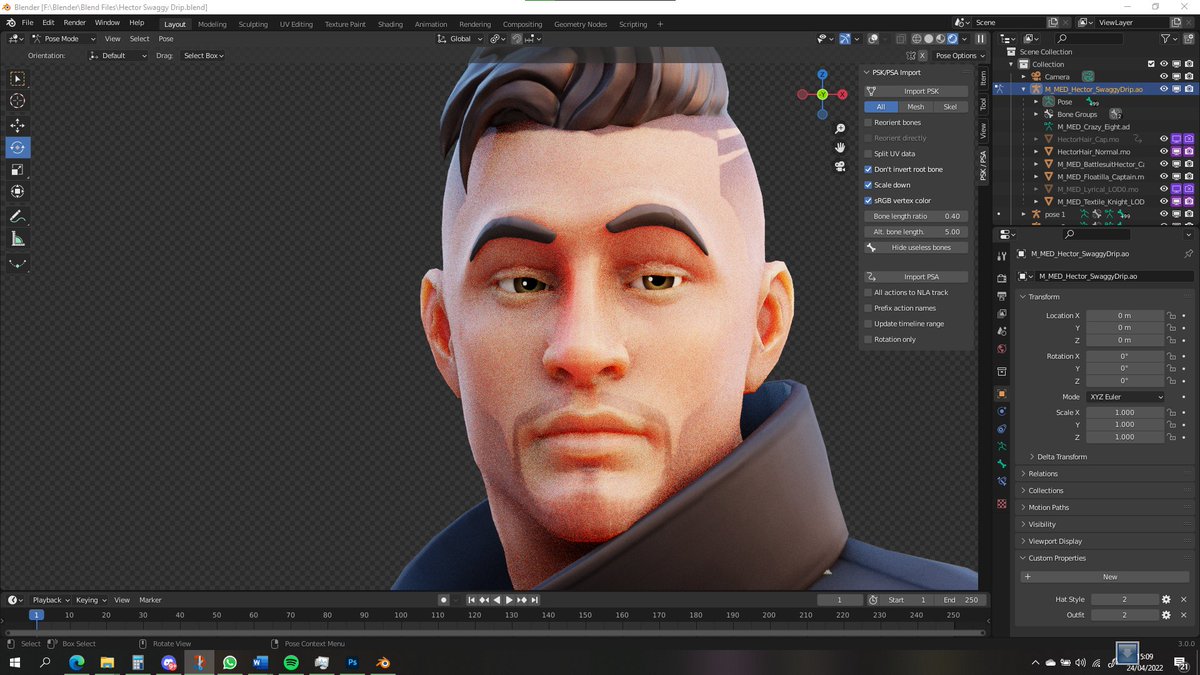Enable the Split UV data checkbox
Viewport: 1200px width, 675px height.
(868, 153)
